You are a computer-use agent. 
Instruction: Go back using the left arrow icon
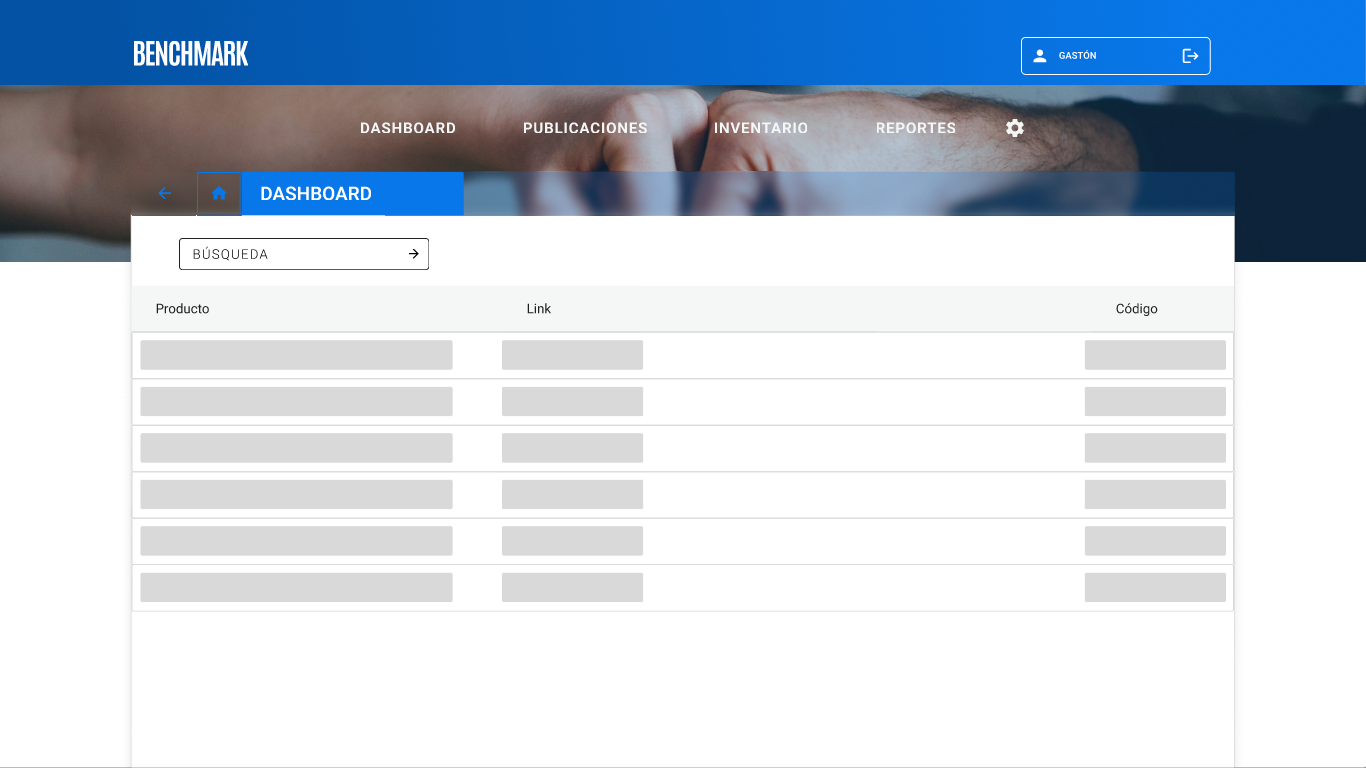coord(165,194)
